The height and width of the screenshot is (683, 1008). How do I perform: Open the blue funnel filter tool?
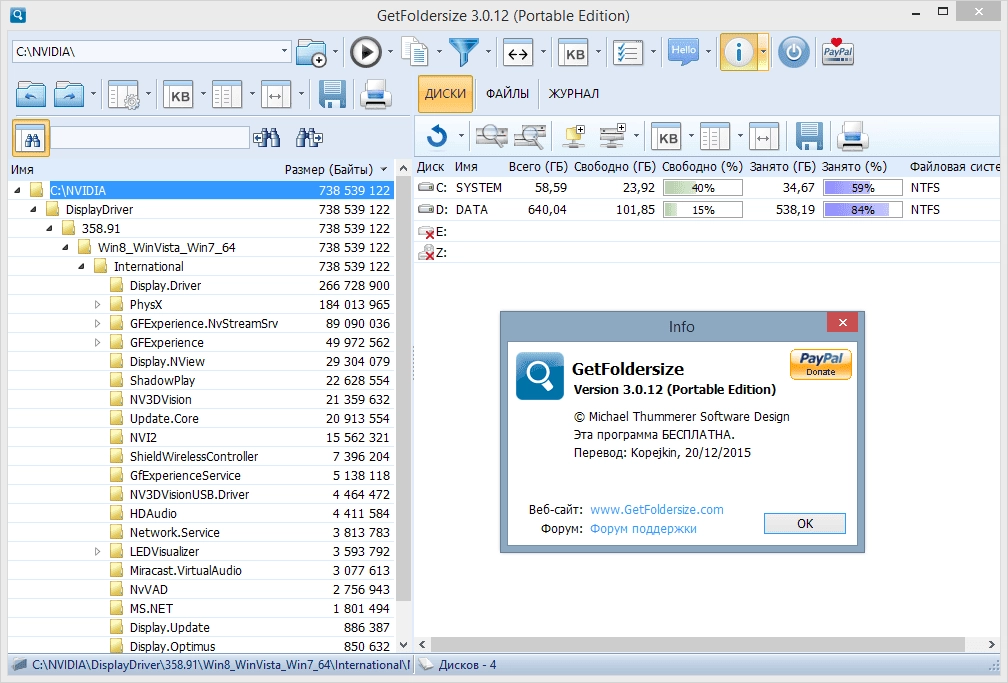coord(464,52)
